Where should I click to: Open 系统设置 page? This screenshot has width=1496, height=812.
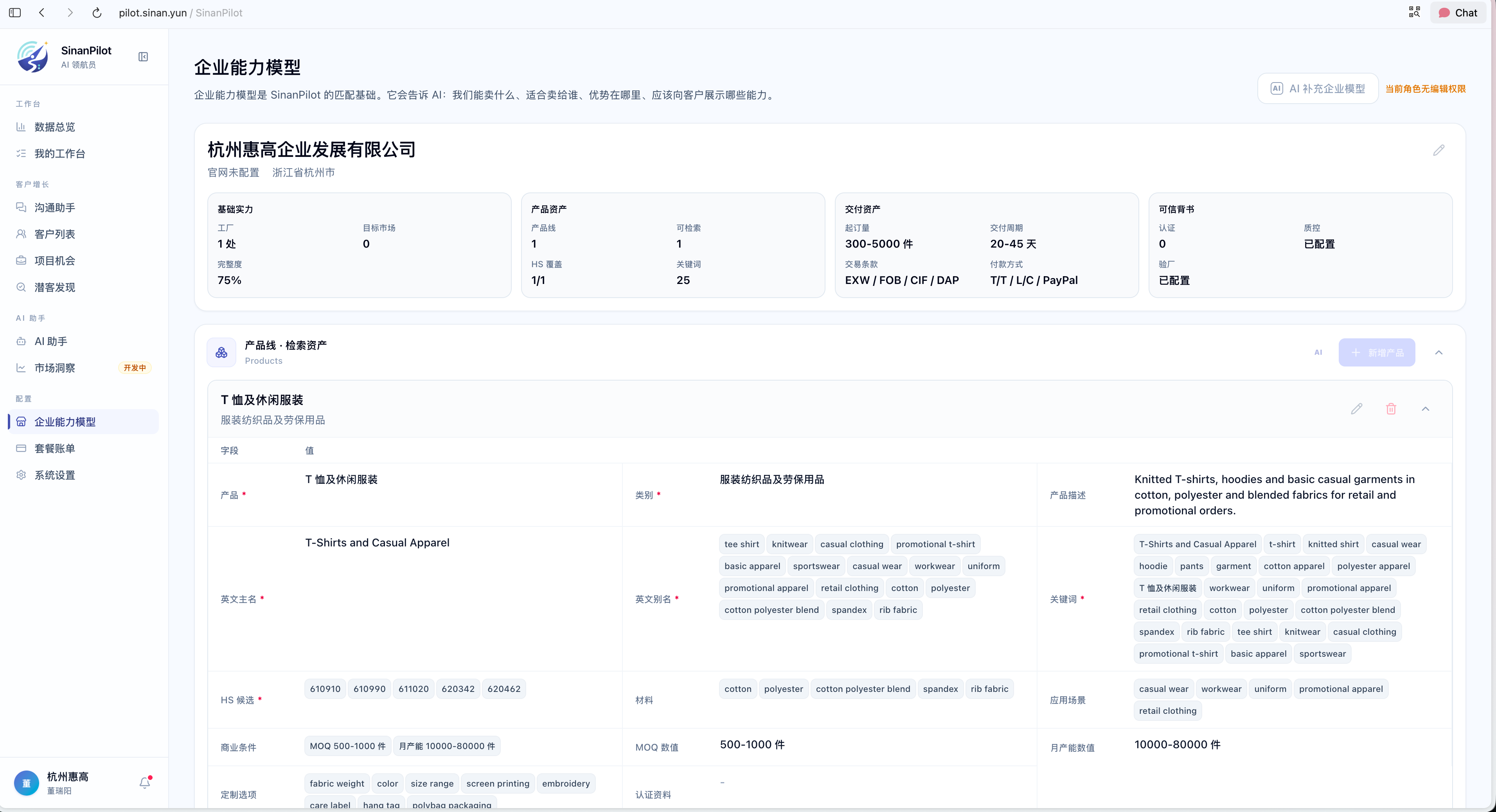click(x=83, y=475)
